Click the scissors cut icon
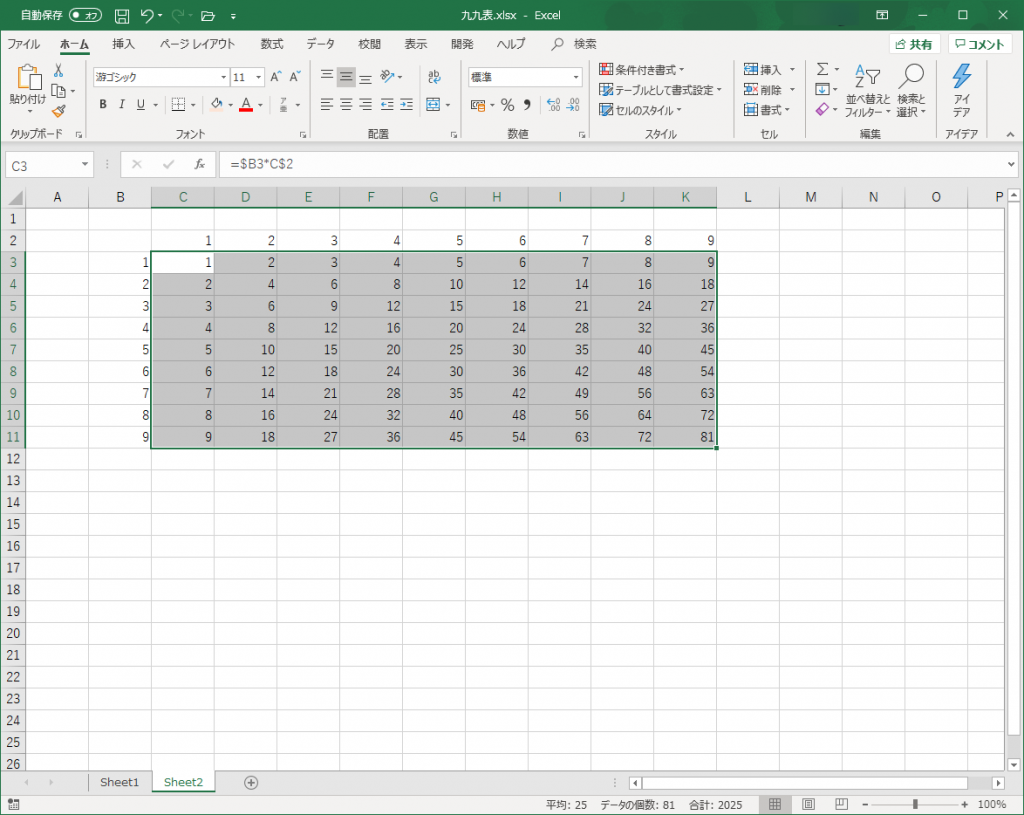Image resolution: width=1024 pixels, height=815 pixels. (58, 71)
